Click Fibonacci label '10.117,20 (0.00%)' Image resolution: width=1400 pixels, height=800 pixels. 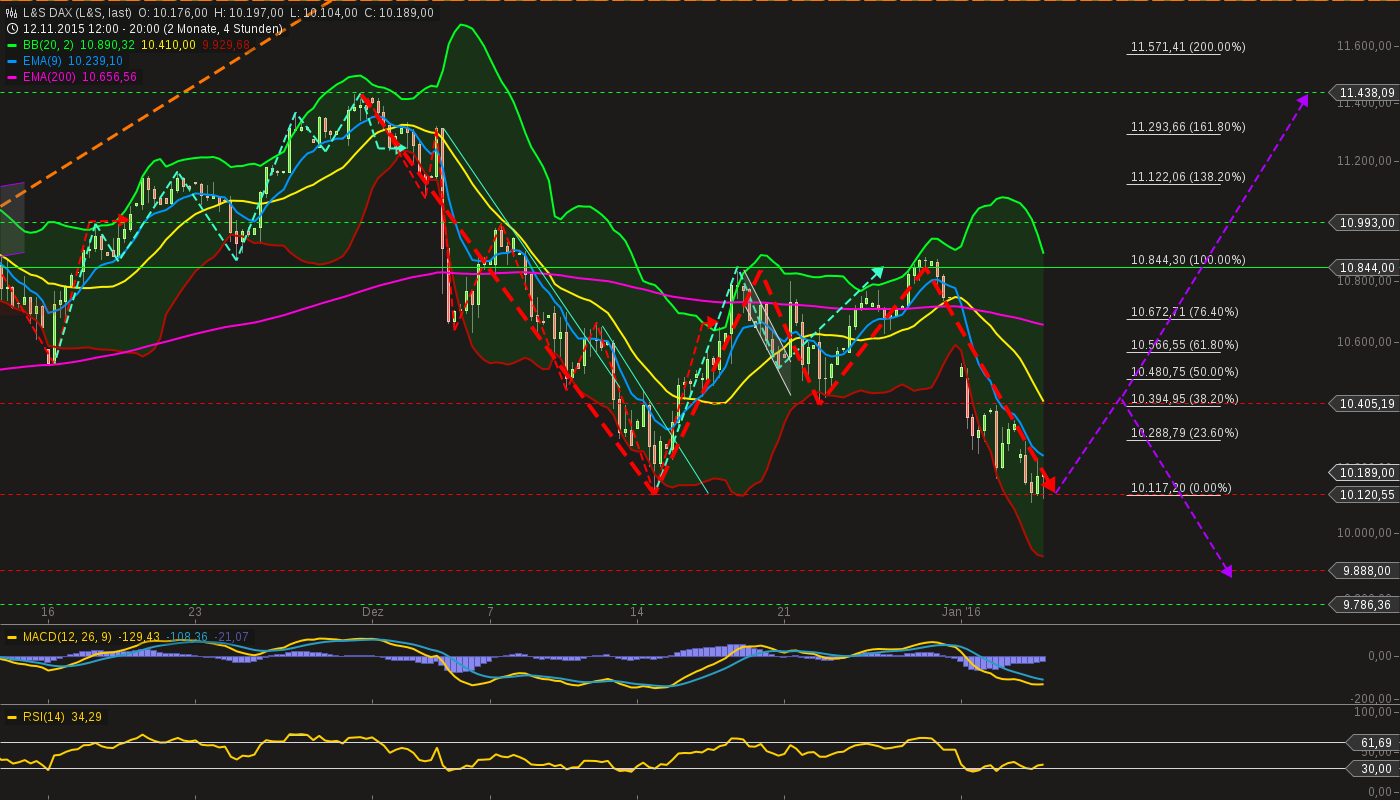click(1181, 488)
